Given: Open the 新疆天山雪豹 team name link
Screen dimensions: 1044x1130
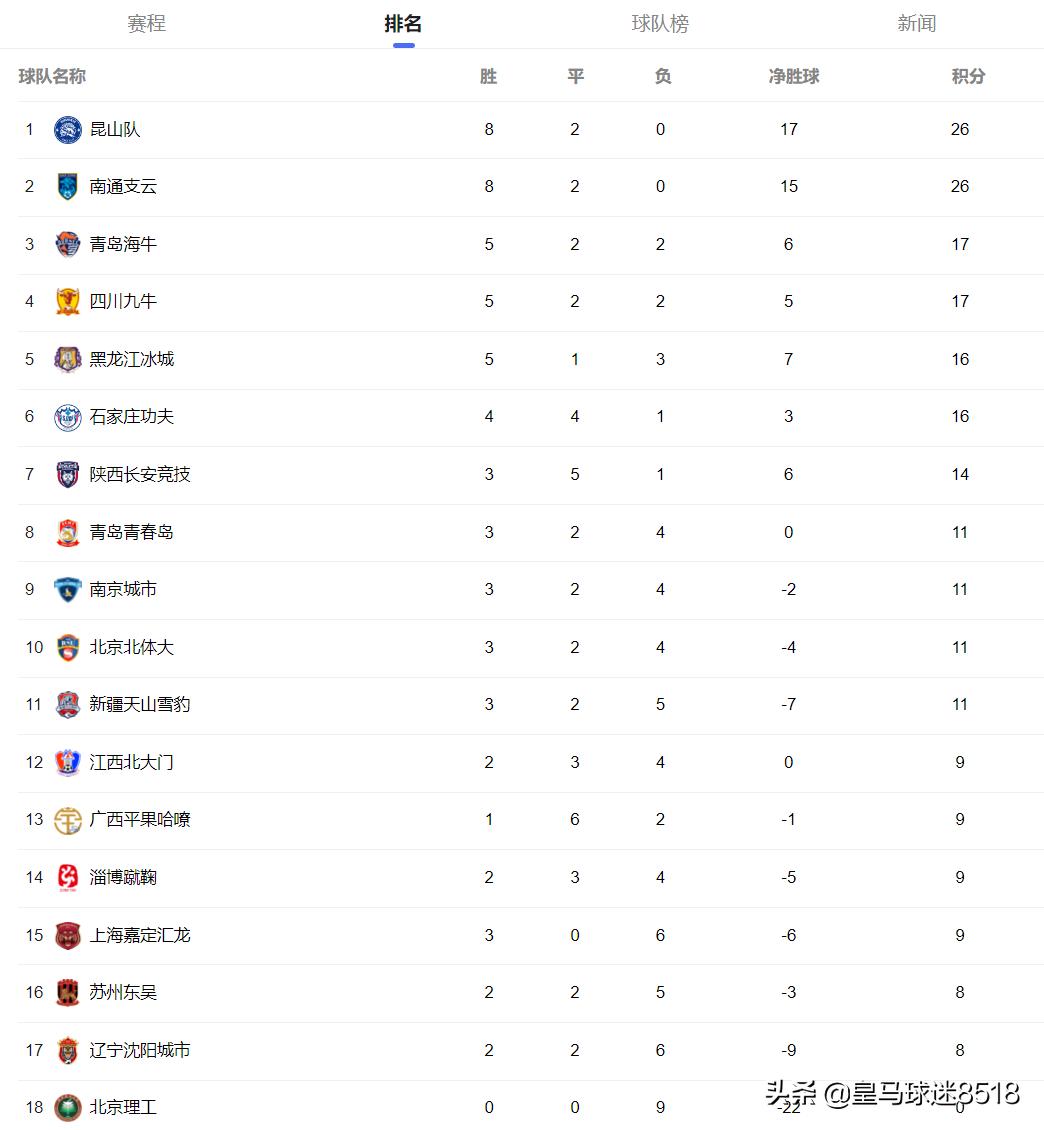Looking at the screenshot, I should click(139, 705).
